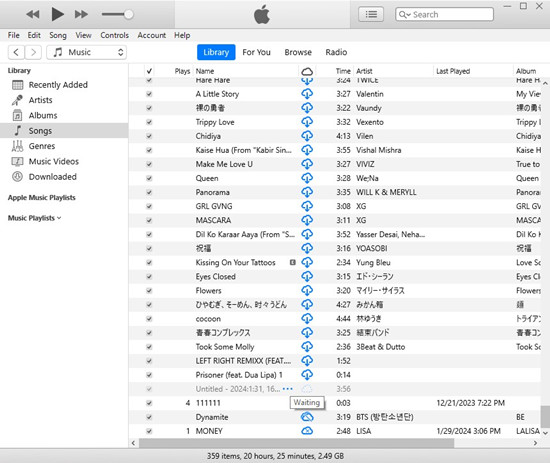Open the Up Next list icon
Viewport: 550px width, 463px height.
click(x=371, y=14)
